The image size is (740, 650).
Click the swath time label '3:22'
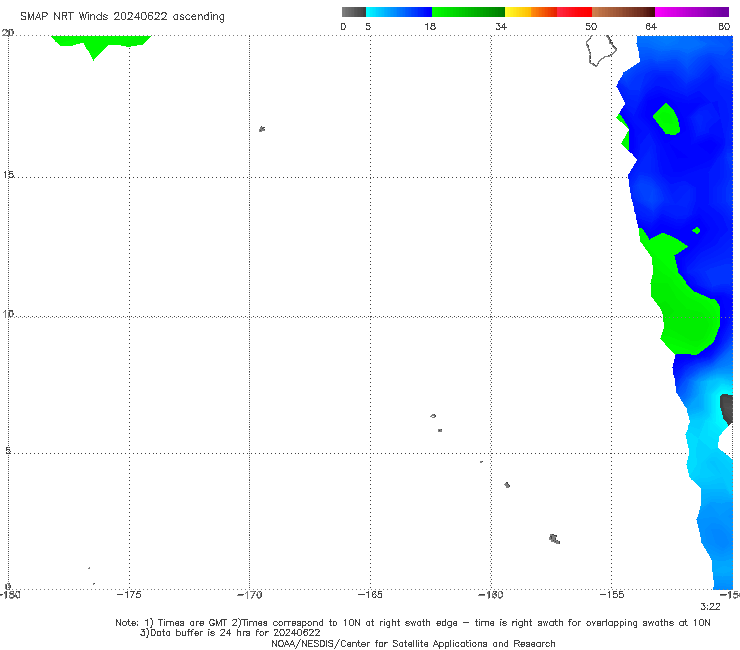pos(710,607)
